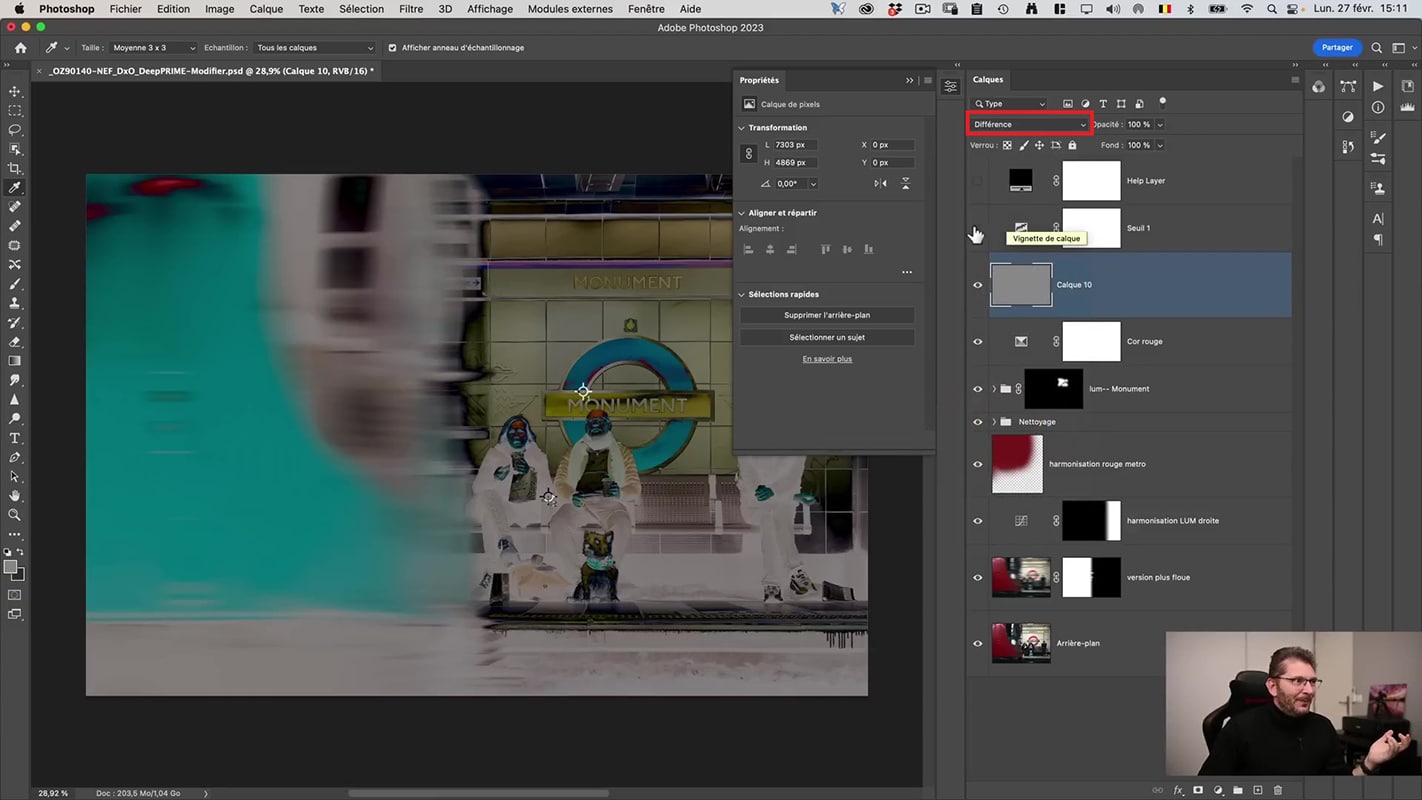Hide the Cor rouge layer
1422x800 pixels.
[x=978, y=342]
